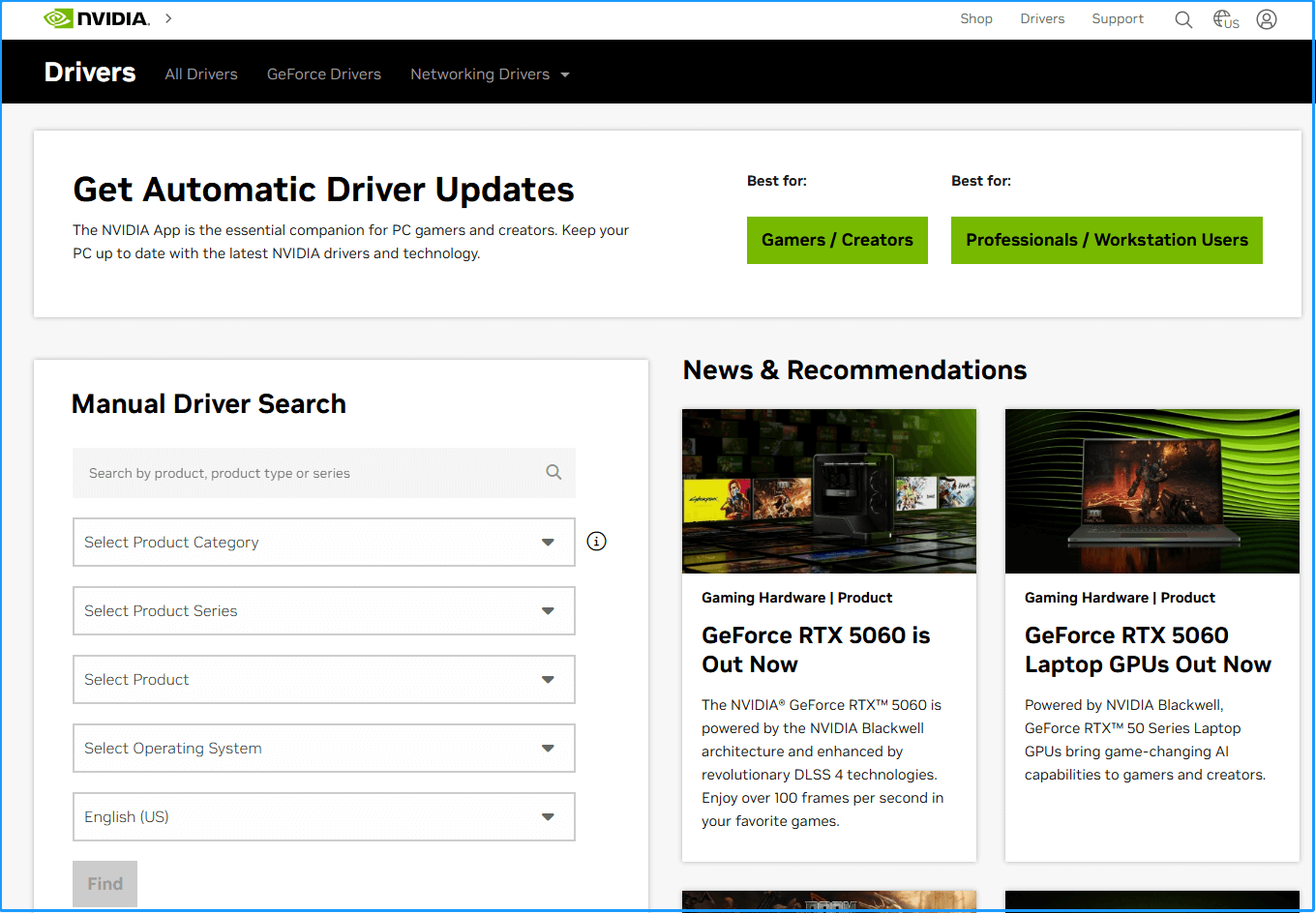Click the Manual Driver Search heading
This screenshot has height=913, width=1316.
coord(209,403)
